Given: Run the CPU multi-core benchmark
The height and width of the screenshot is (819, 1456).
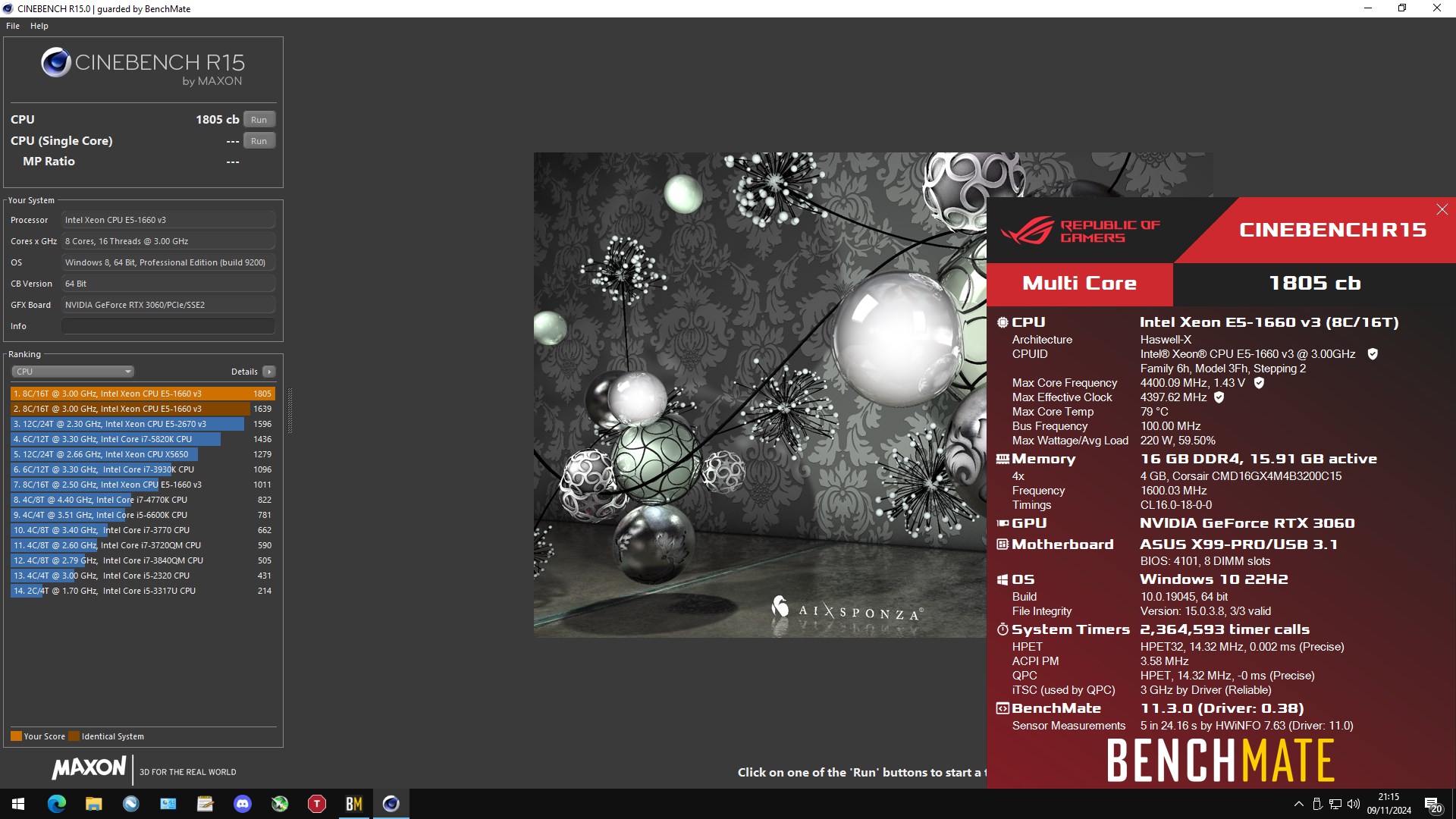Looking at the screenshot, I should [x=259, y=120].
